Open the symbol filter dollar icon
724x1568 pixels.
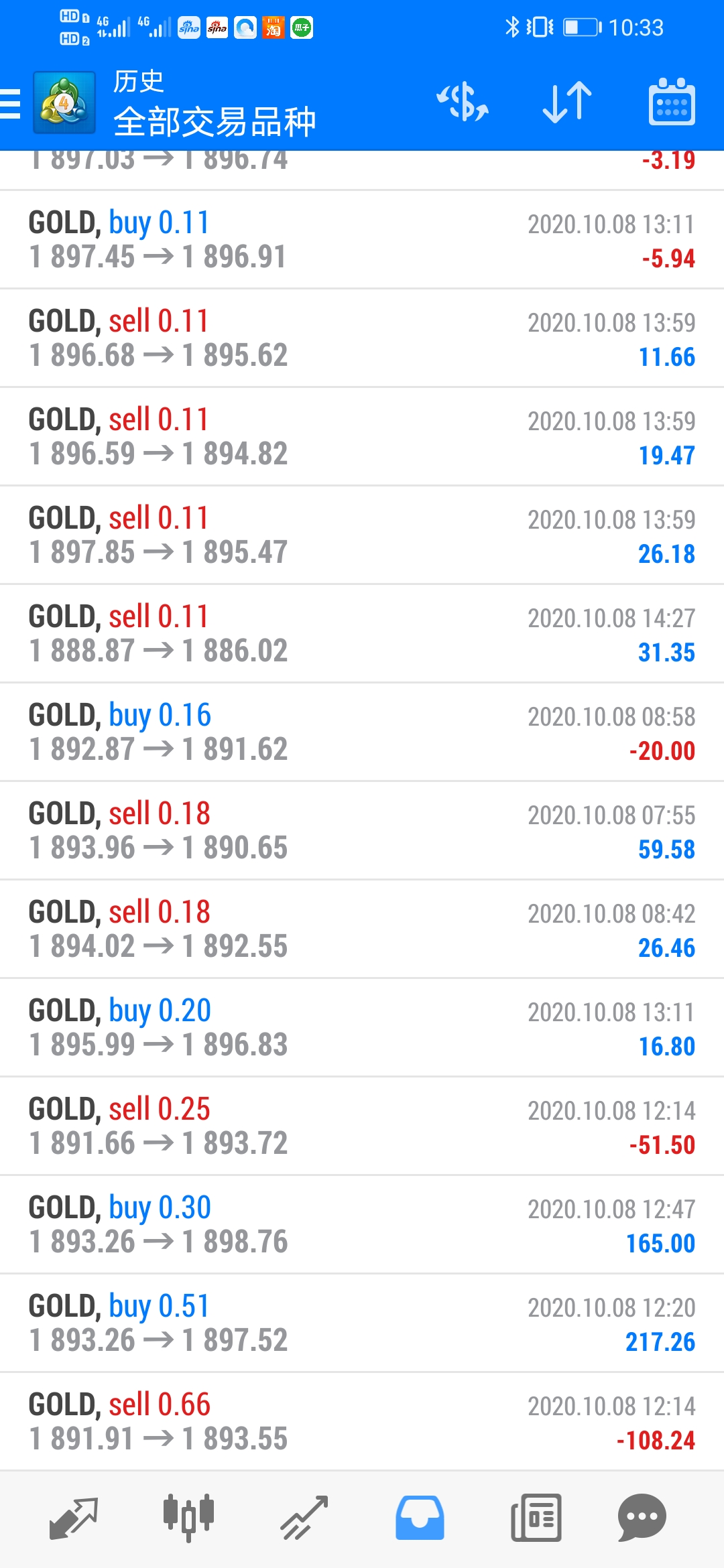pos(463,103)
